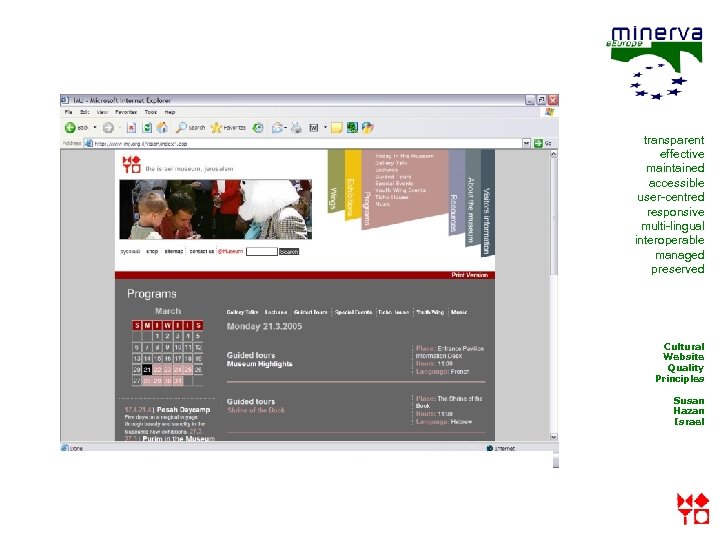Click the Print icon in toolbar

[297, 128]
